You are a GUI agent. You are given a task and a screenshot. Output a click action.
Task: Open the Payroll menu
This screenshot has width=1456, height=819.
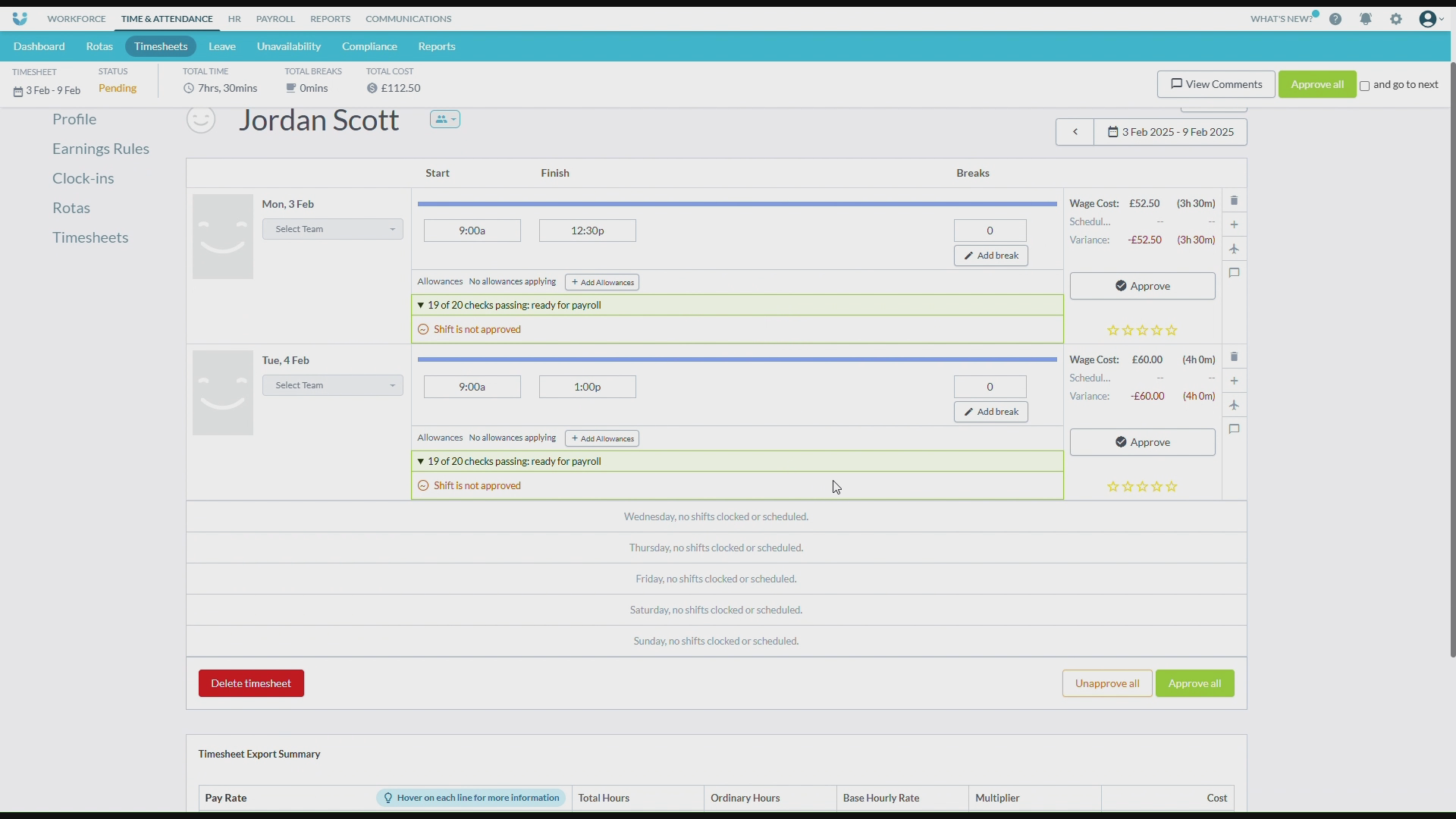pos(275,18)
